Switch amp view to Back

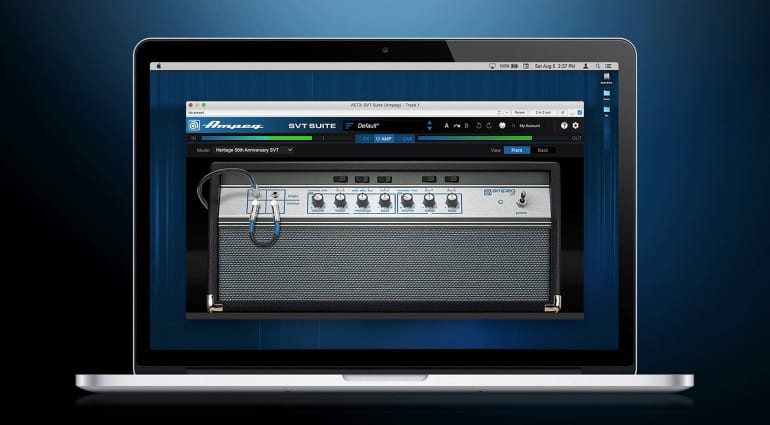(543, 149)
